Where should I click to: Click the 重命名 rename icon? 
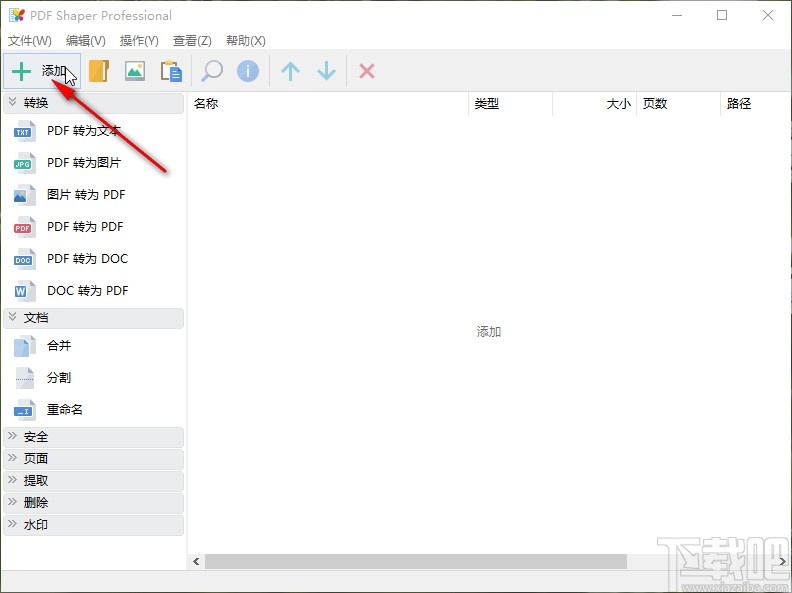(x=24, y=410)
